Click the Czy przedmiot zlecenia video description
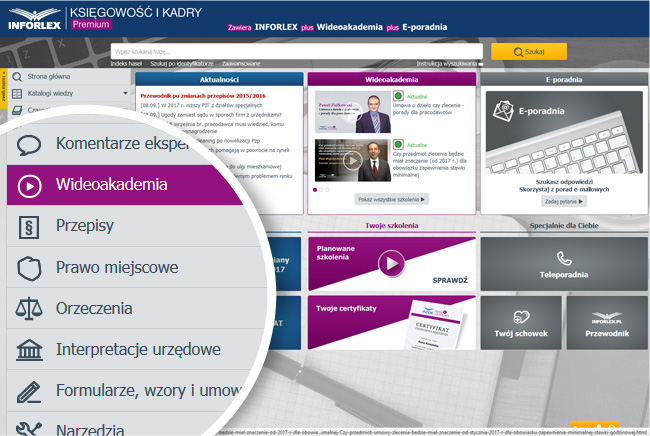This screenshot has height=436, width=650. 430,165
